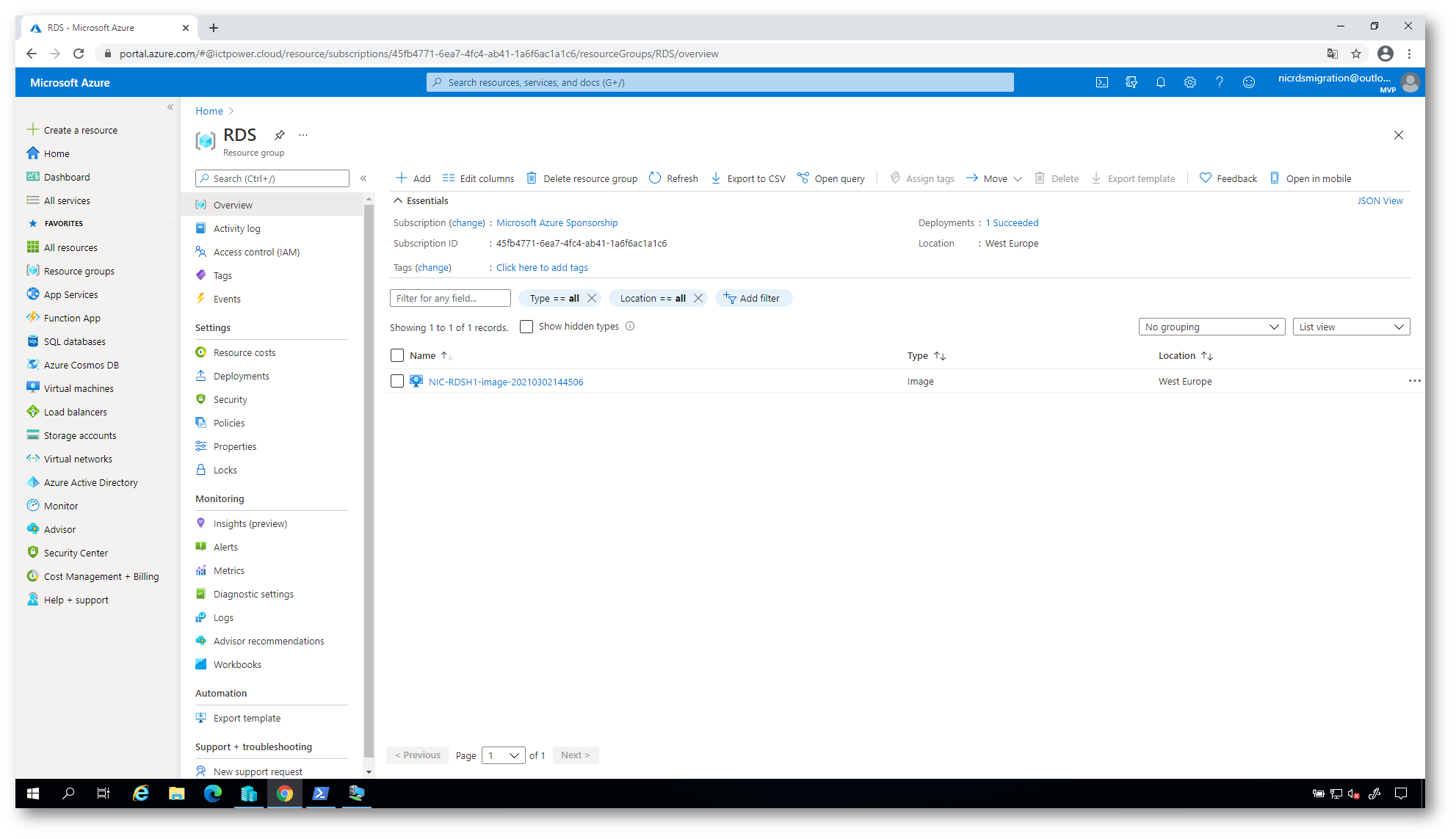Open Windows Start menu

(33, 793)
